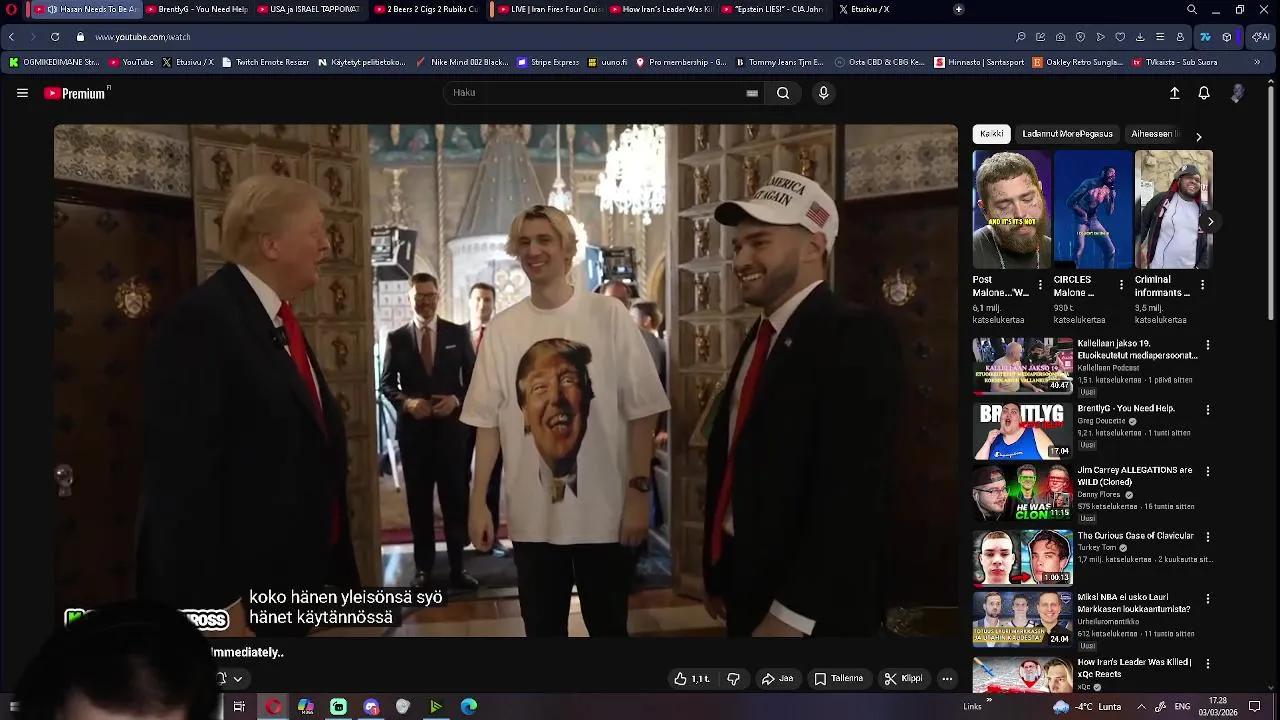Screen dimensions: 1280x720
Task: Open options for Kallellaan jakso 19 video
Action: pos(1208,345)
